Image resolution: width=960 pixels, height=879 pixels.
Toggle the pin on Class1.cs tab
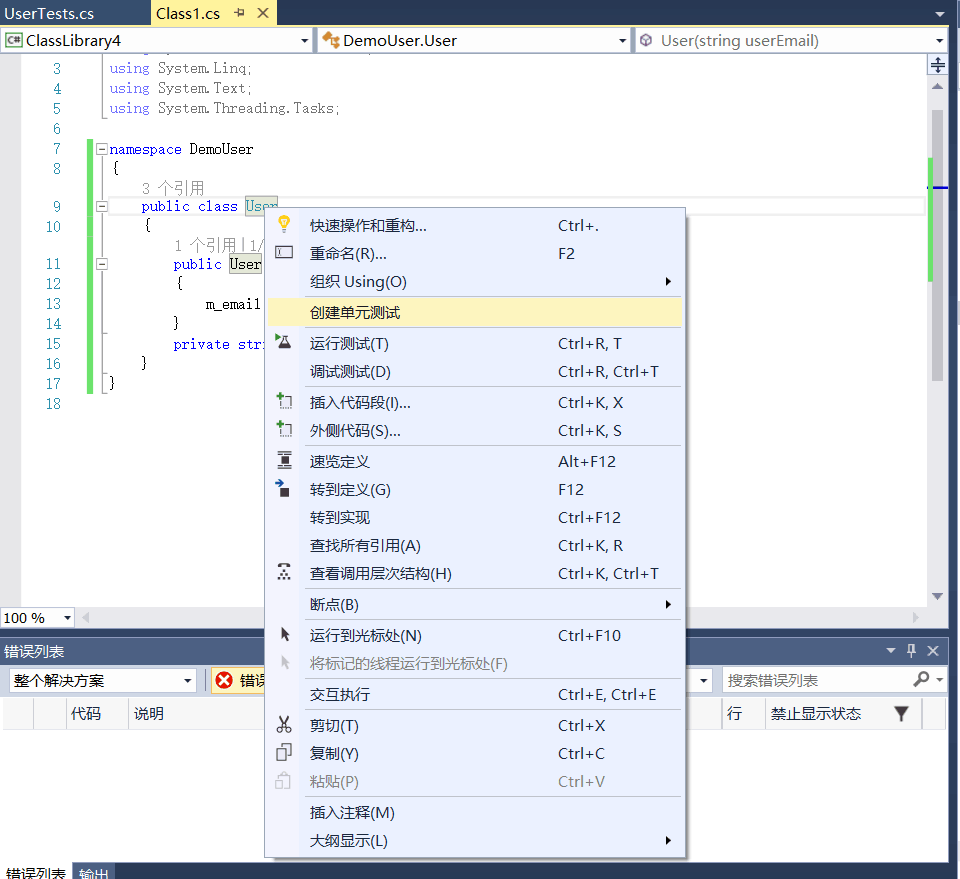[x=239, y=13]
